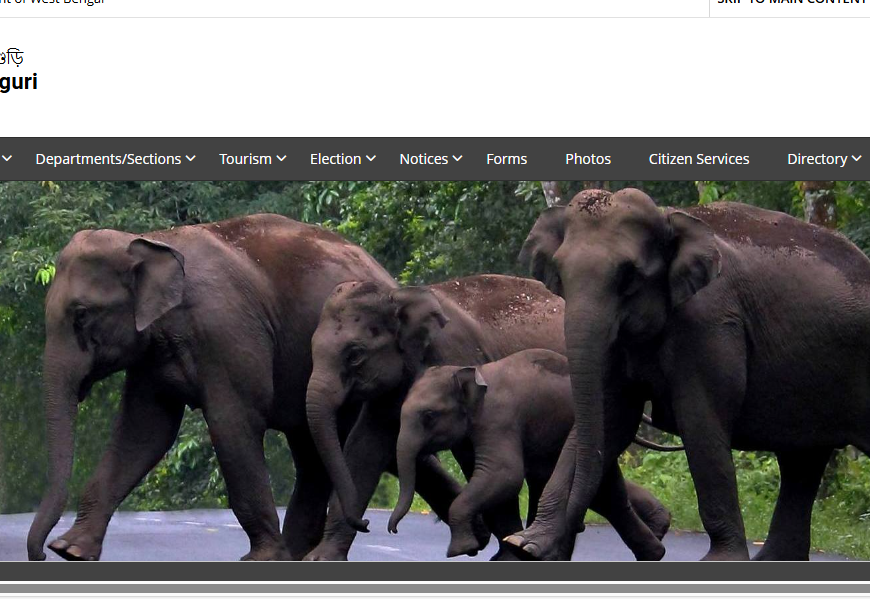Navigate to Citizen Services
The image size is (870, 599).
[699, 159]
